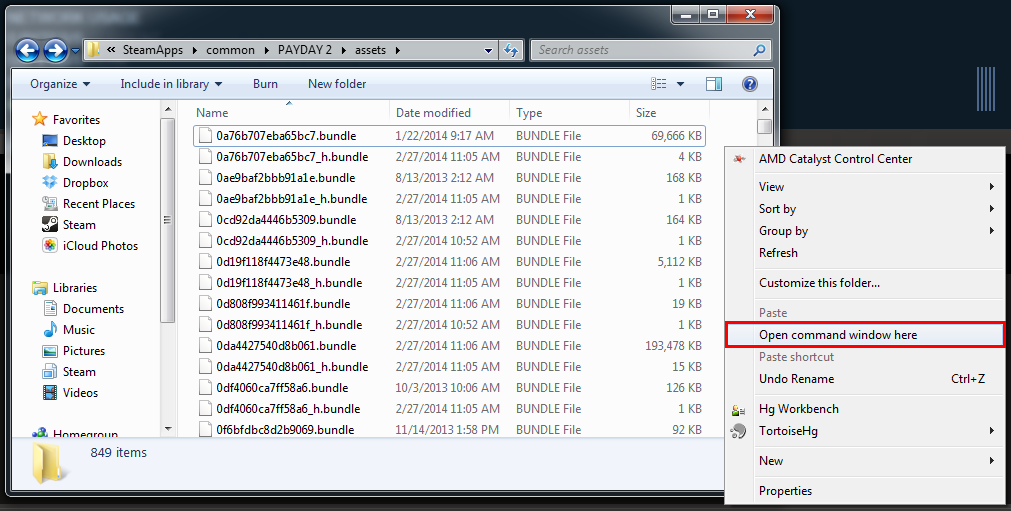Screen dimensions: 1011x511
Task: Select the SteamApps breadcrumb segment
Action: click(153, 50)
